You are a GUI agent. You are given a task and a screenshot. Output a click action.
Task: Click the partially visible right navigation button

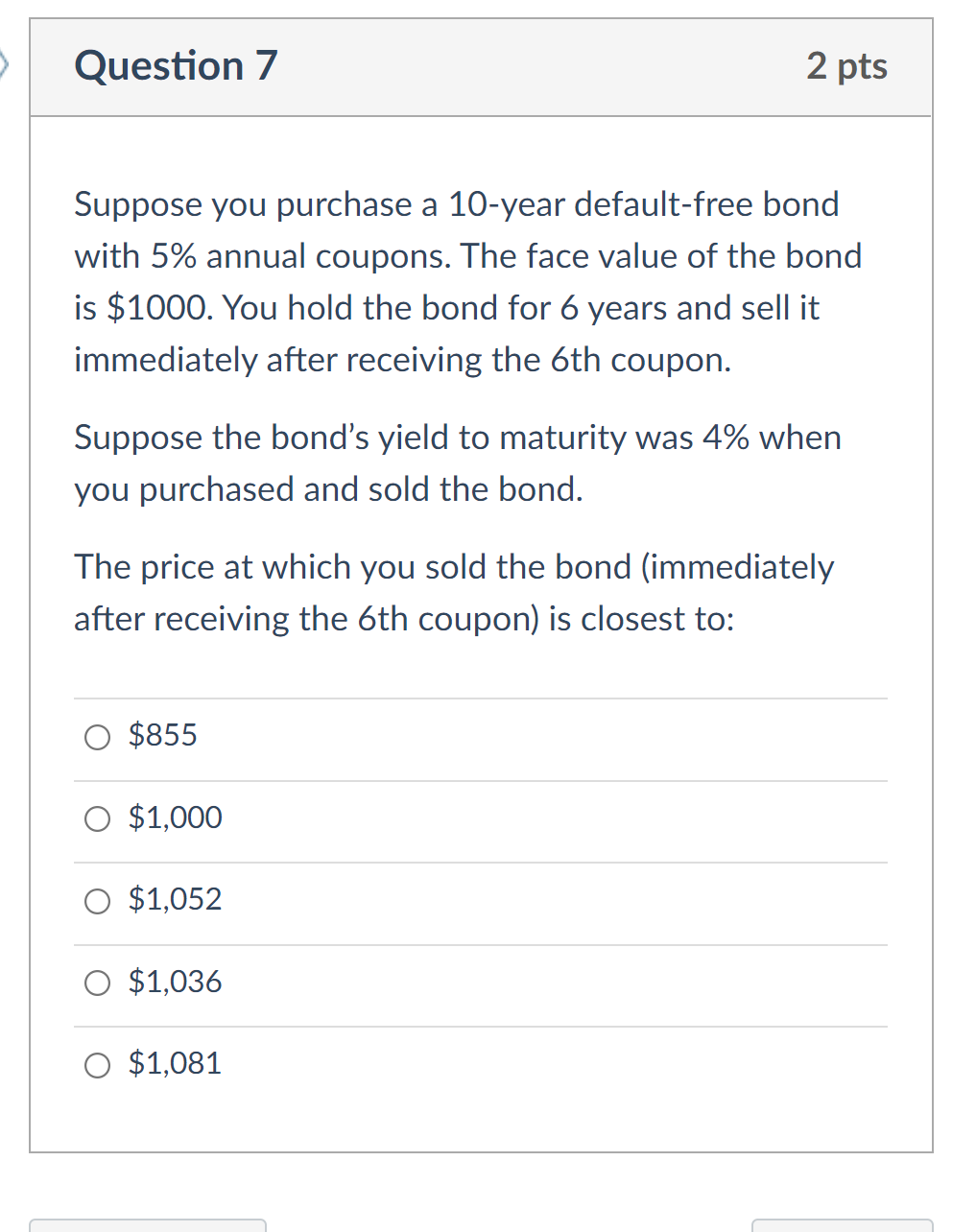842,1225
